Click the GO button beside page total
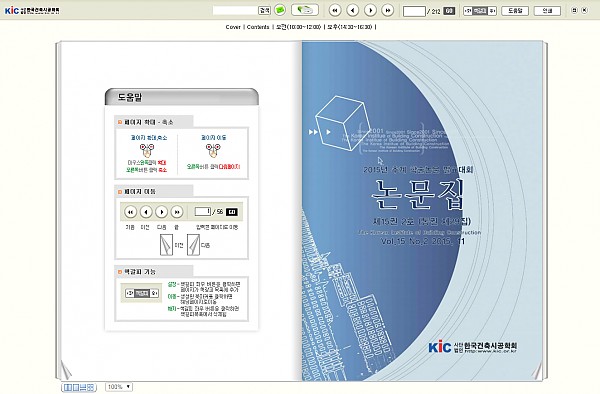 (449, 11)
